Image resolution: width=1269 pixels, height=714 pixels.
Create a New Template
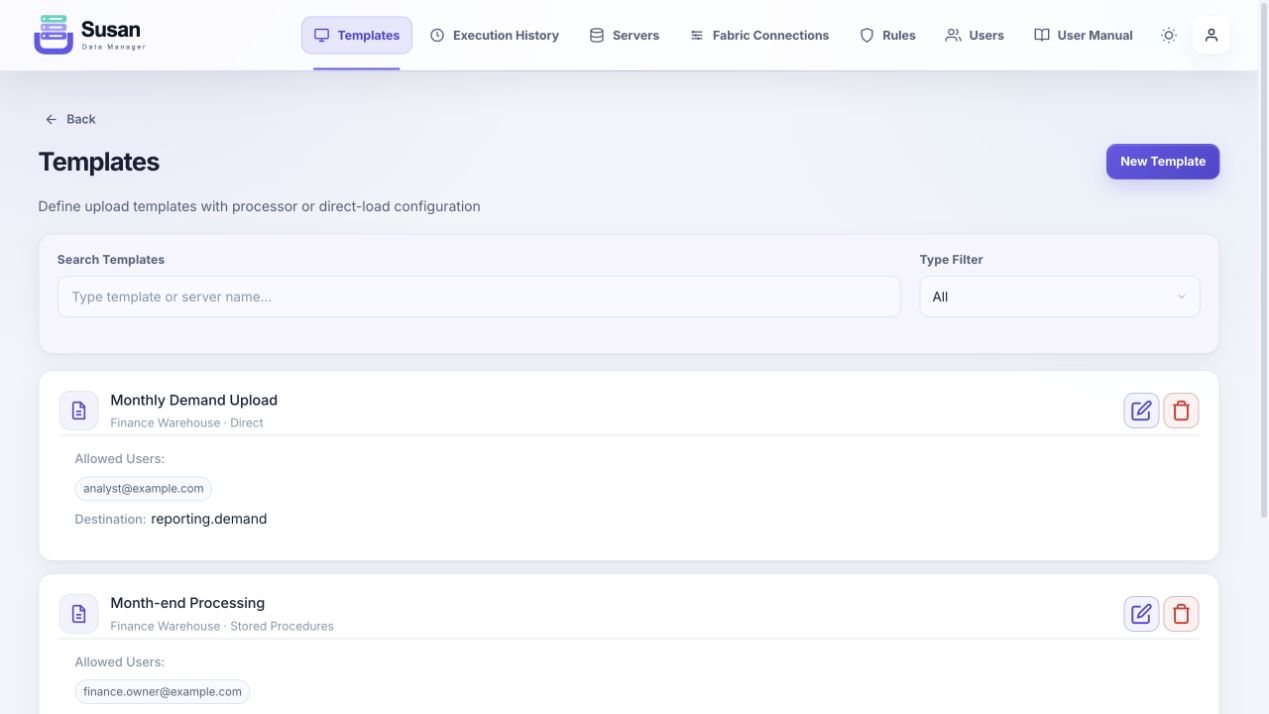pos(1162,161)
